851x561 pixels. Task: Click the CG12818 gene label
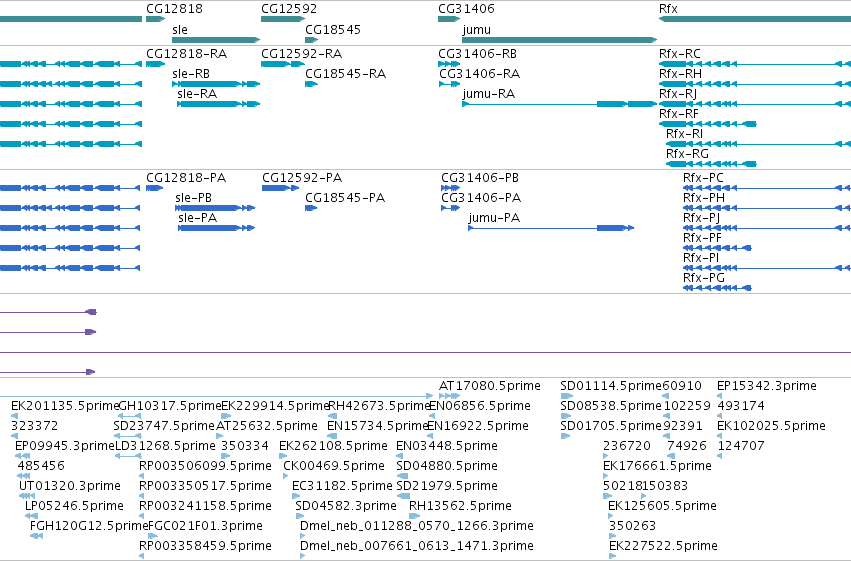(174, 9)
